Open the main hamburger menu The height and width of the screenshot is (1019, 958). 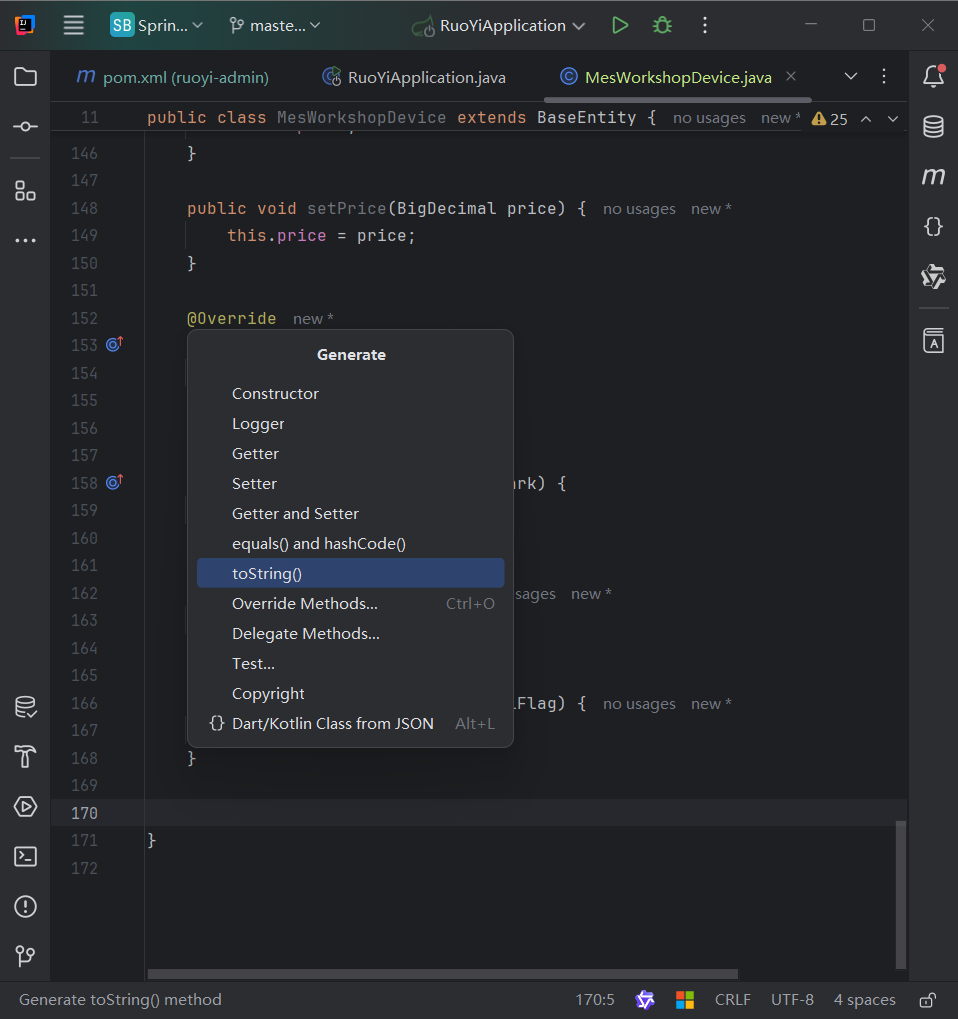tap(73, 25)
